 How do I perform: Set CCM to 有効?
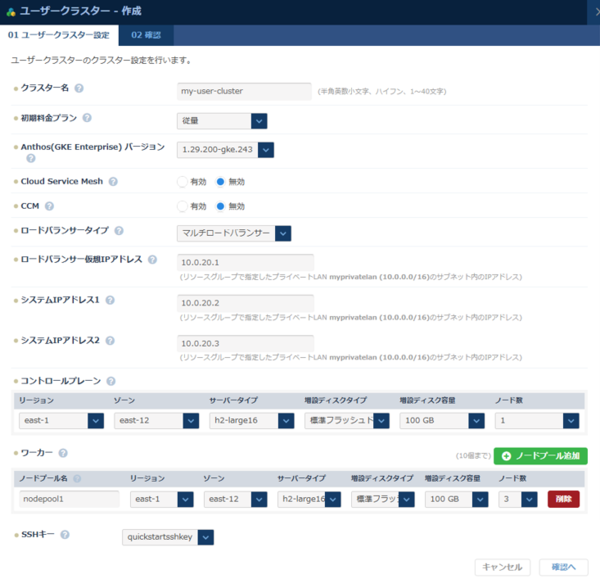click(x=182, y=206)
